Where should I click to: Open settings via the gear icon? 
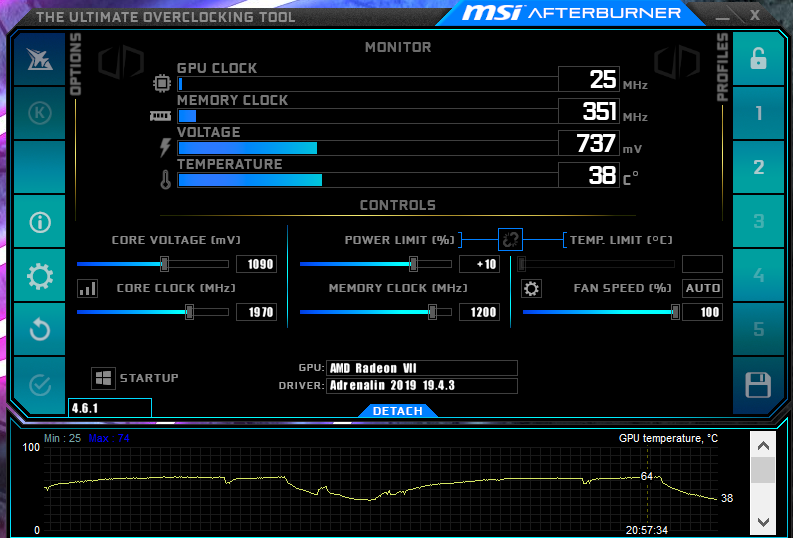tap(39, 276)
